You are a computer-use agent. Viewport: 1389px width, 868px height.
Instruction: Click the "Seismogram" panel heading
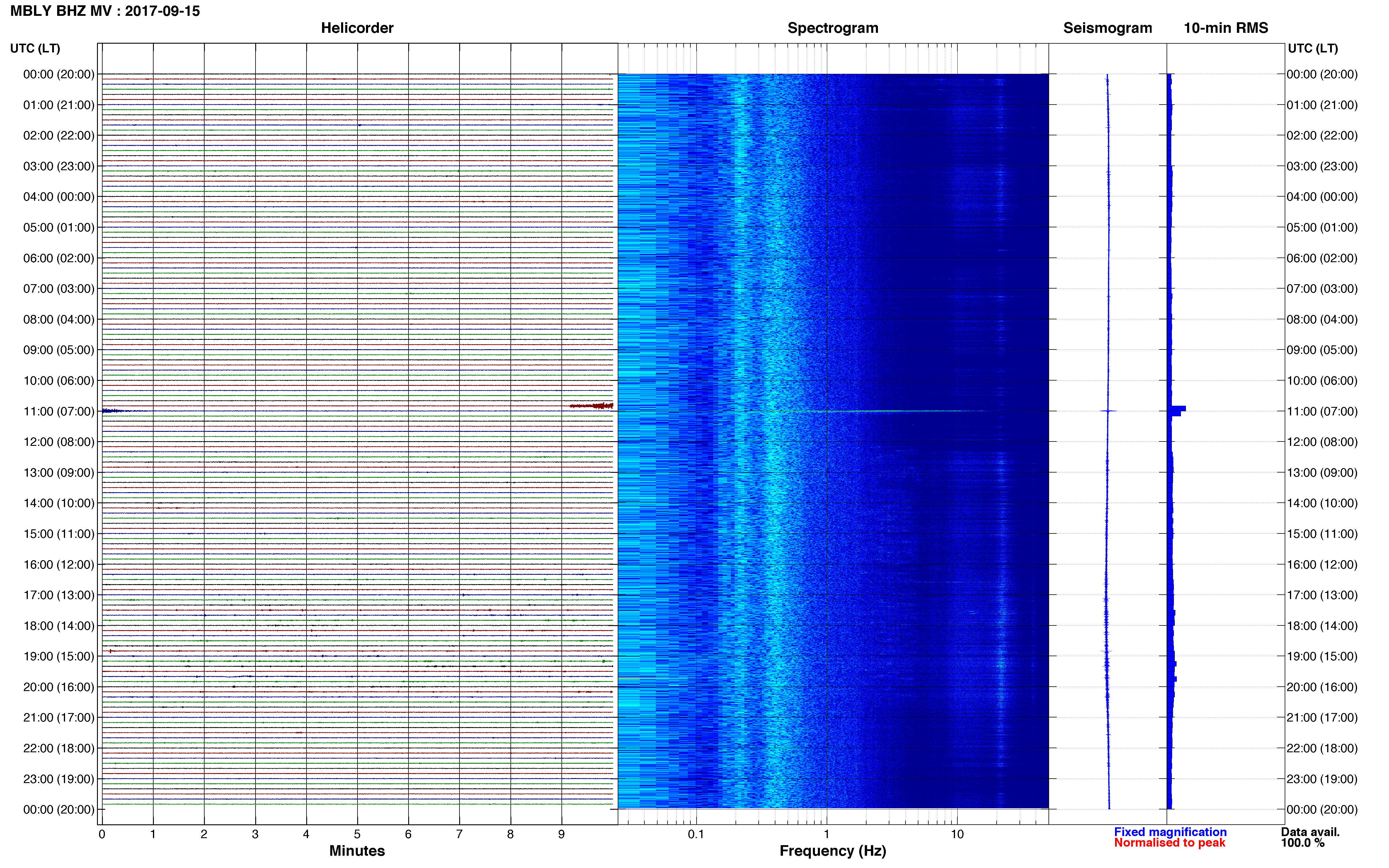1108,28
